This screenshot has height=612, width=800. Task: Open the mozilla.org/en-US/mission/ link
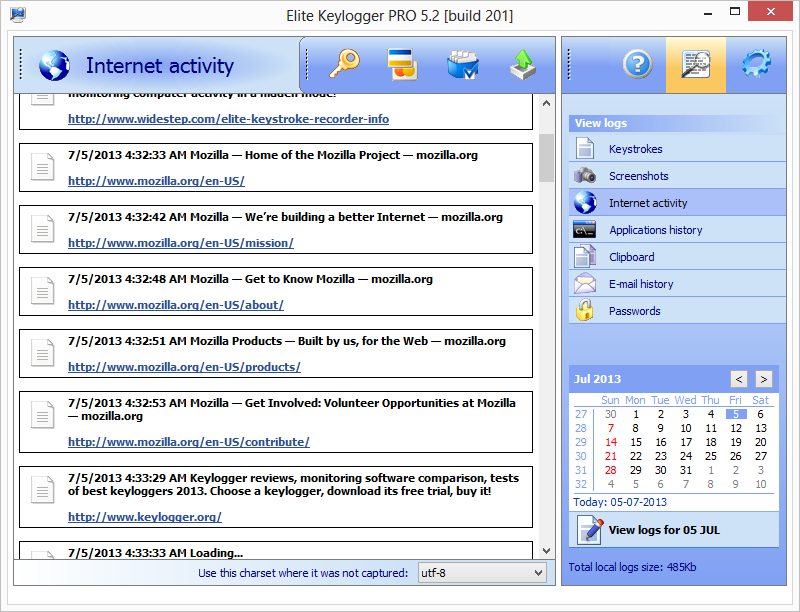tap(180, 243)
